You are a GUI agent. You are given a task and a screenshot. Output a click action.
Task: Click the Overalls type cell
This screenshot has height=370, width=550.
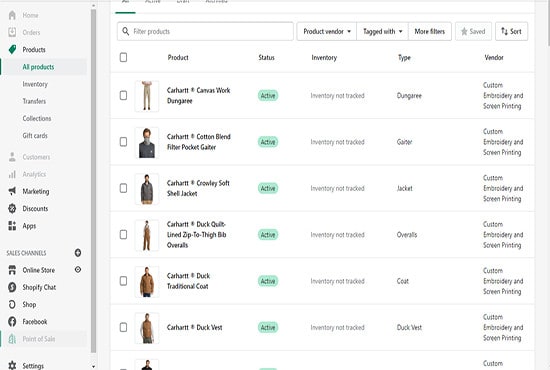[407, 234]
